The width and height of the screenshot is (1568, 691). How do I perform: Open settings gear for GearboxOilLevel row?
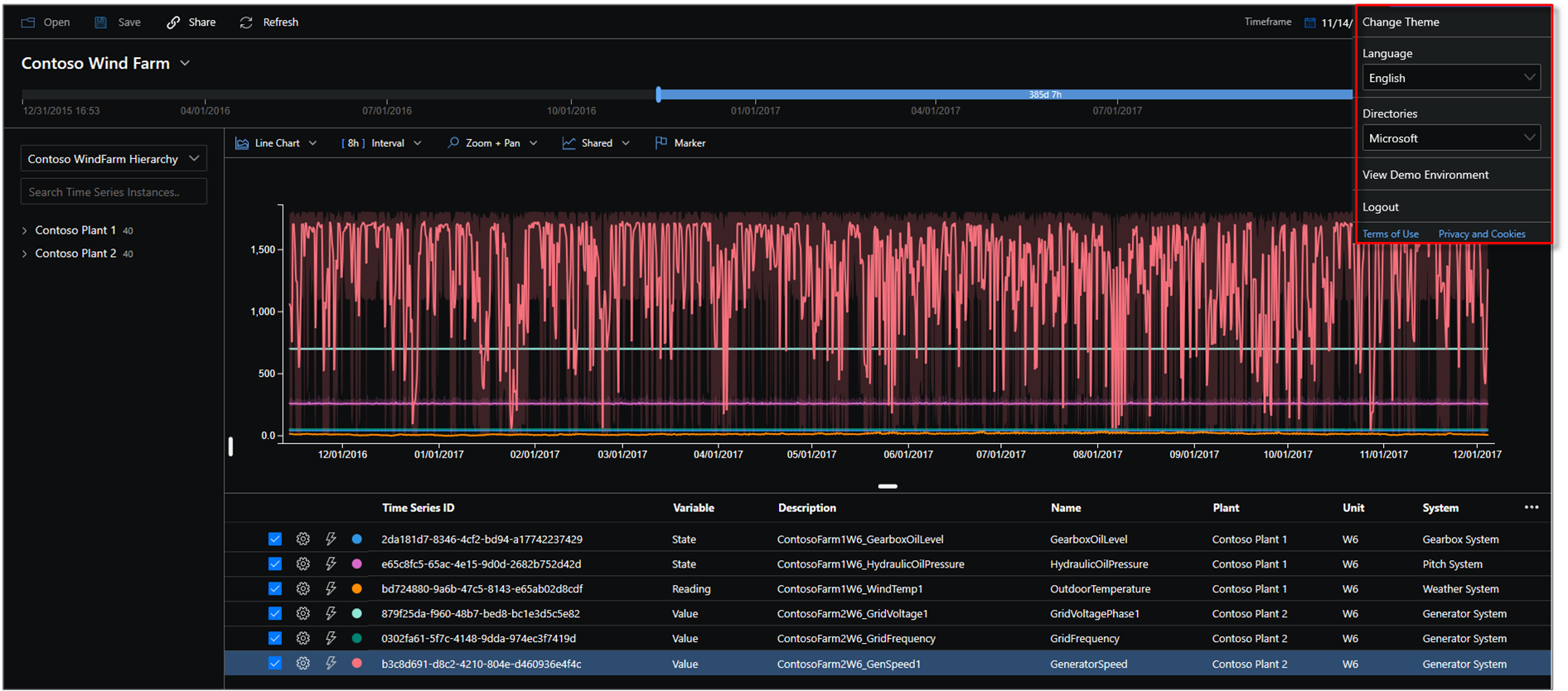tap(303, 539)
